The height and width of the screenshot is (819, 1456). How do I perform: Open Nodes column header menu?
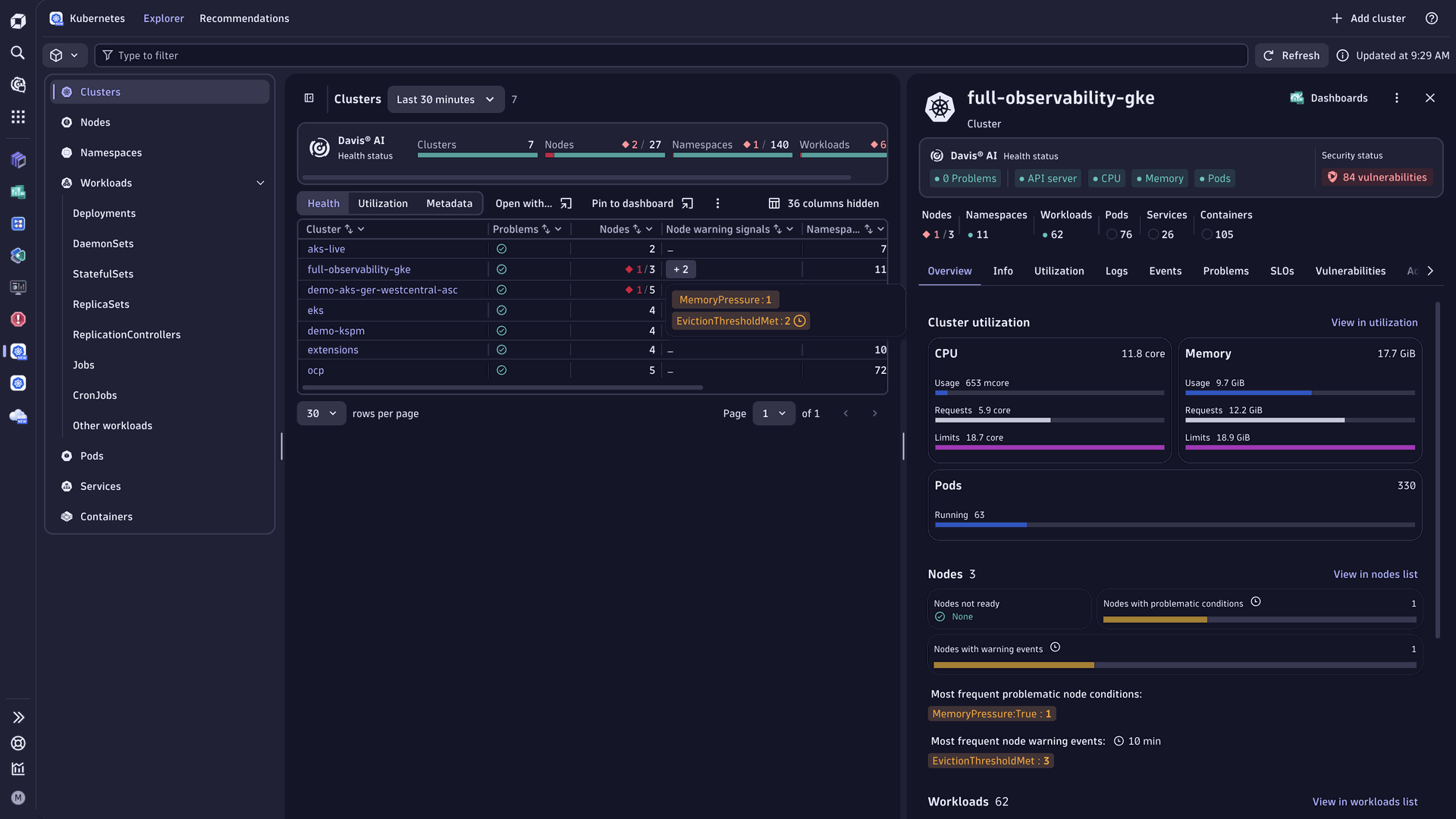[649, 229]
